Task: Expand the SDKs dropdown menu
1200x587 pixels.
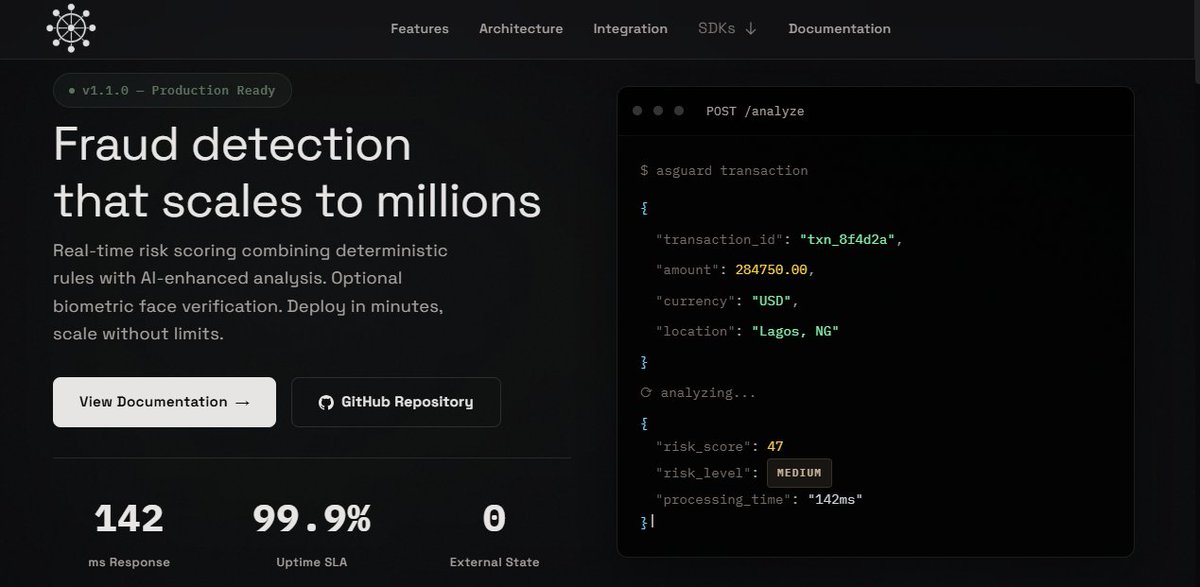Action: 727,29
